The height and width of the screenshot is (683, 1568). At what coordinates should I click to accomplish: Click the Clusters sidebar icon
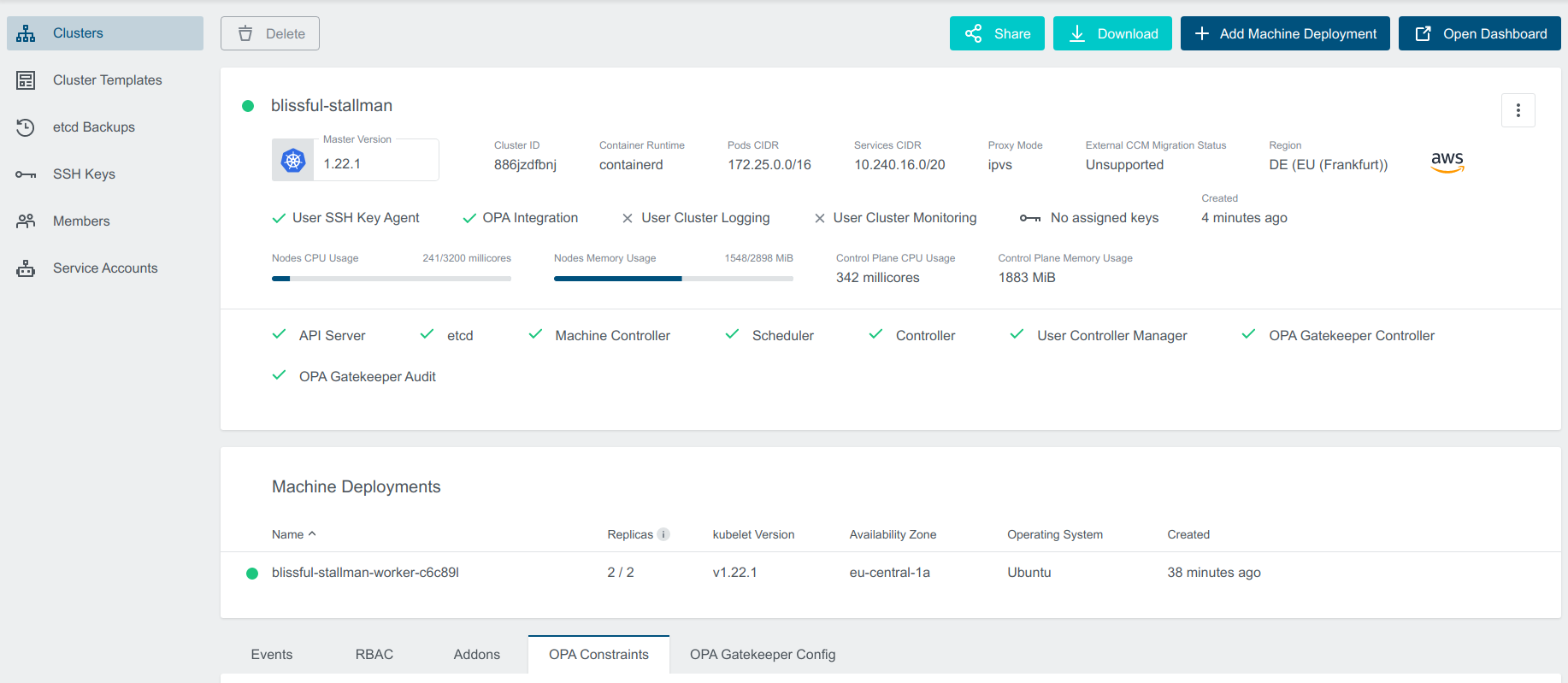pyautogui.click(x=26, y=33)
